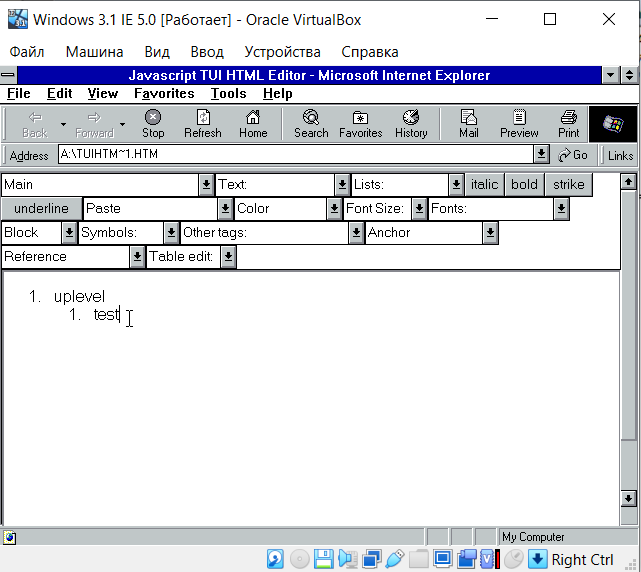
Task: Open the Back history arrow
Action: coord(63,124)
